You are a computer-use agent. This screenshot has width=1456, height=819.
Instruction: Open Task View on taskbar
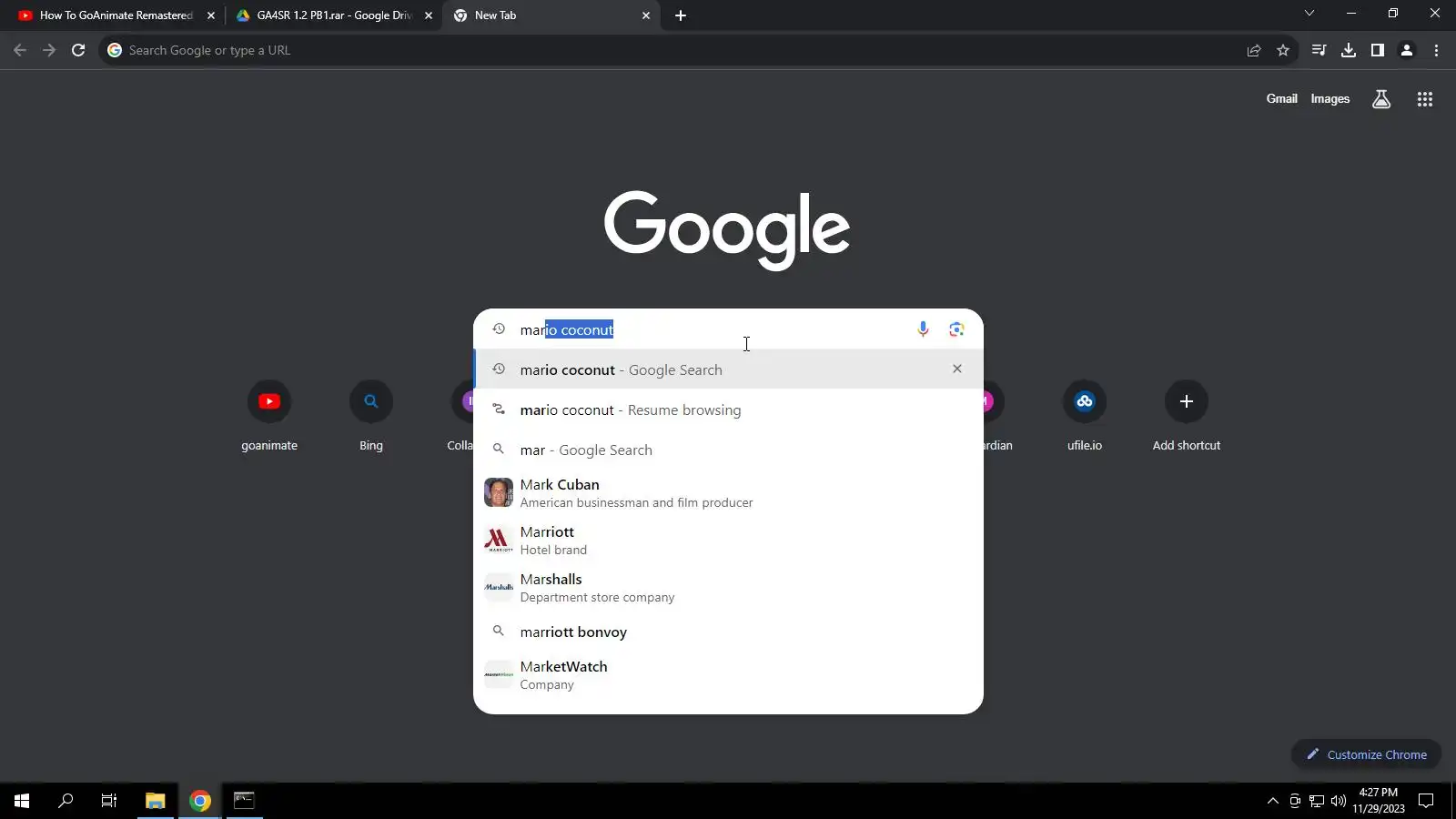pyautogui.click(x=109, y=801)
